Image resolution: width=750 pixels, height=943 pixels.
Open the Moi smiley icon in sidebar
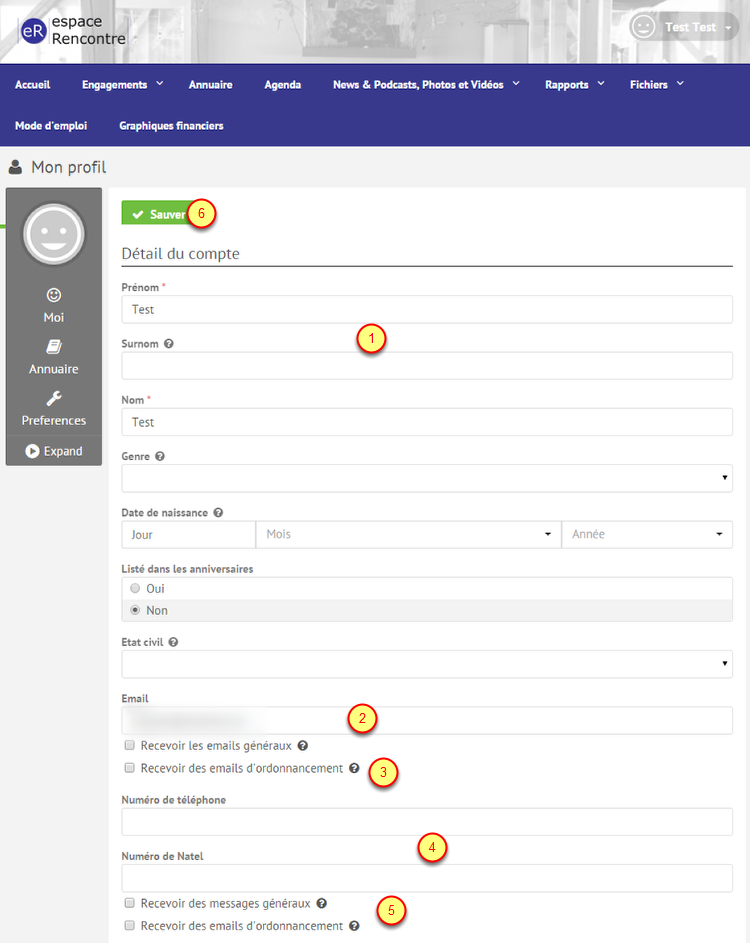point(54,295)
